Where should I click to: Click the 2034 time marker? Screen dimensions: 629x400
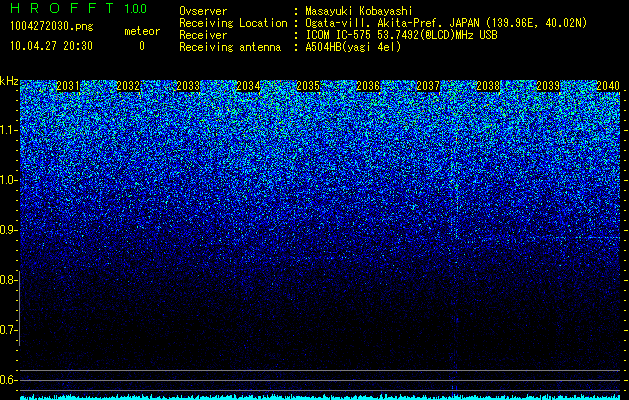click(x=248, y=86)
